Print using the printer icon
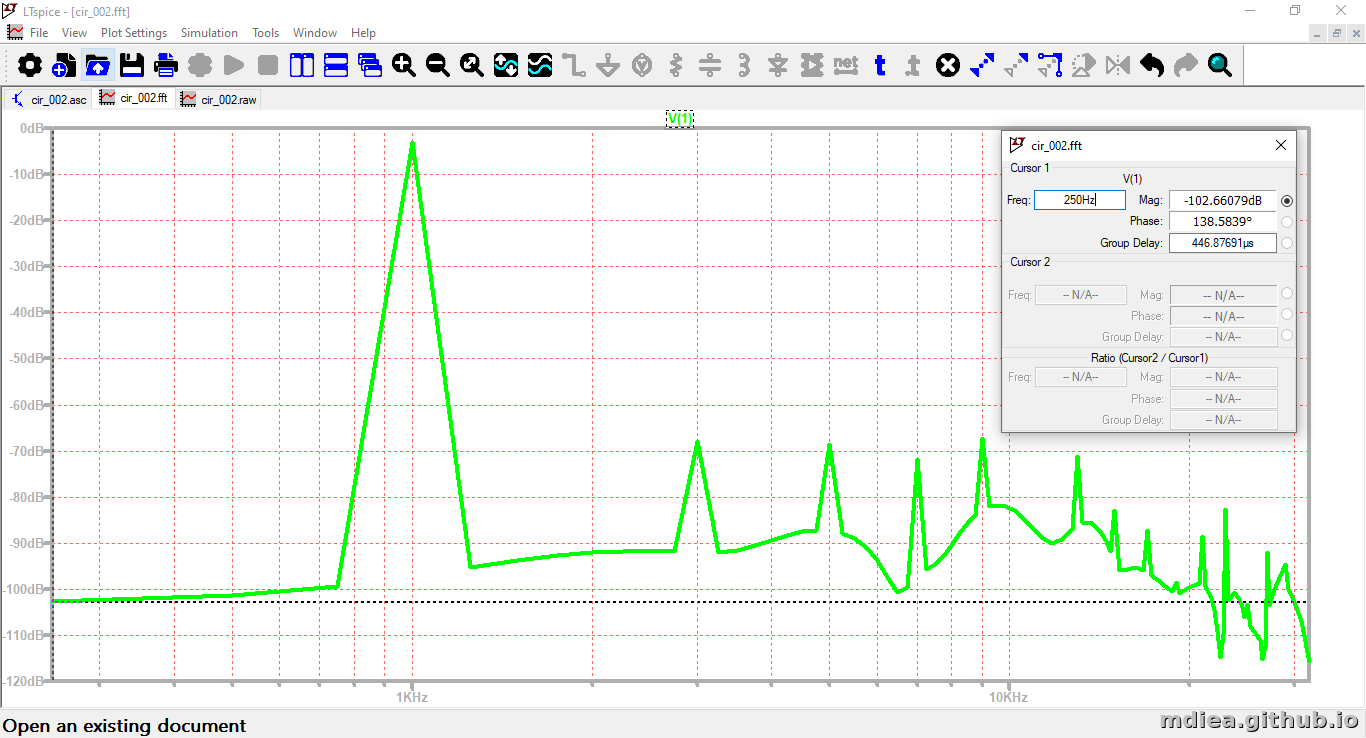This screenshot has width=1366, height=738. [x=166, y=66]
